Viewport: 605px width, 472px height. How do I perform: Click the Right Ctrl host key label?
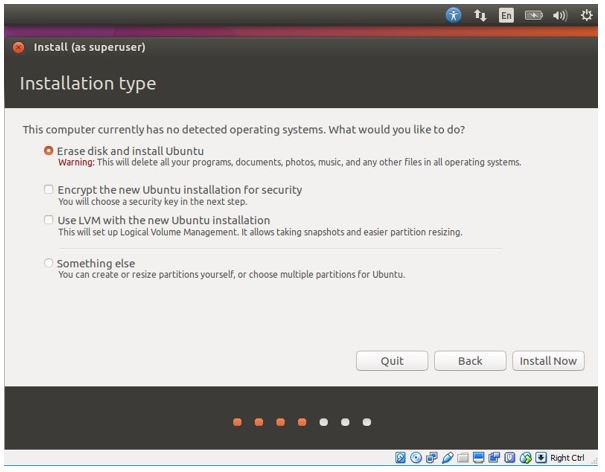[x=567, y=458]
